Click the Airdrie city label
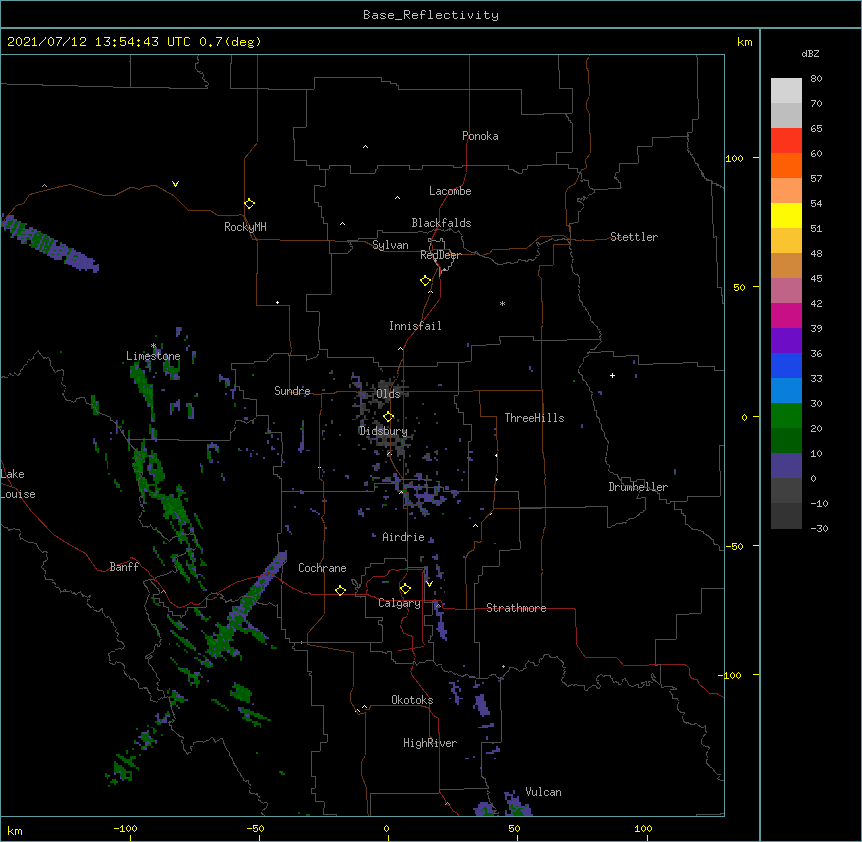Viewport: 862px width, 842px height. coord(403,537)
